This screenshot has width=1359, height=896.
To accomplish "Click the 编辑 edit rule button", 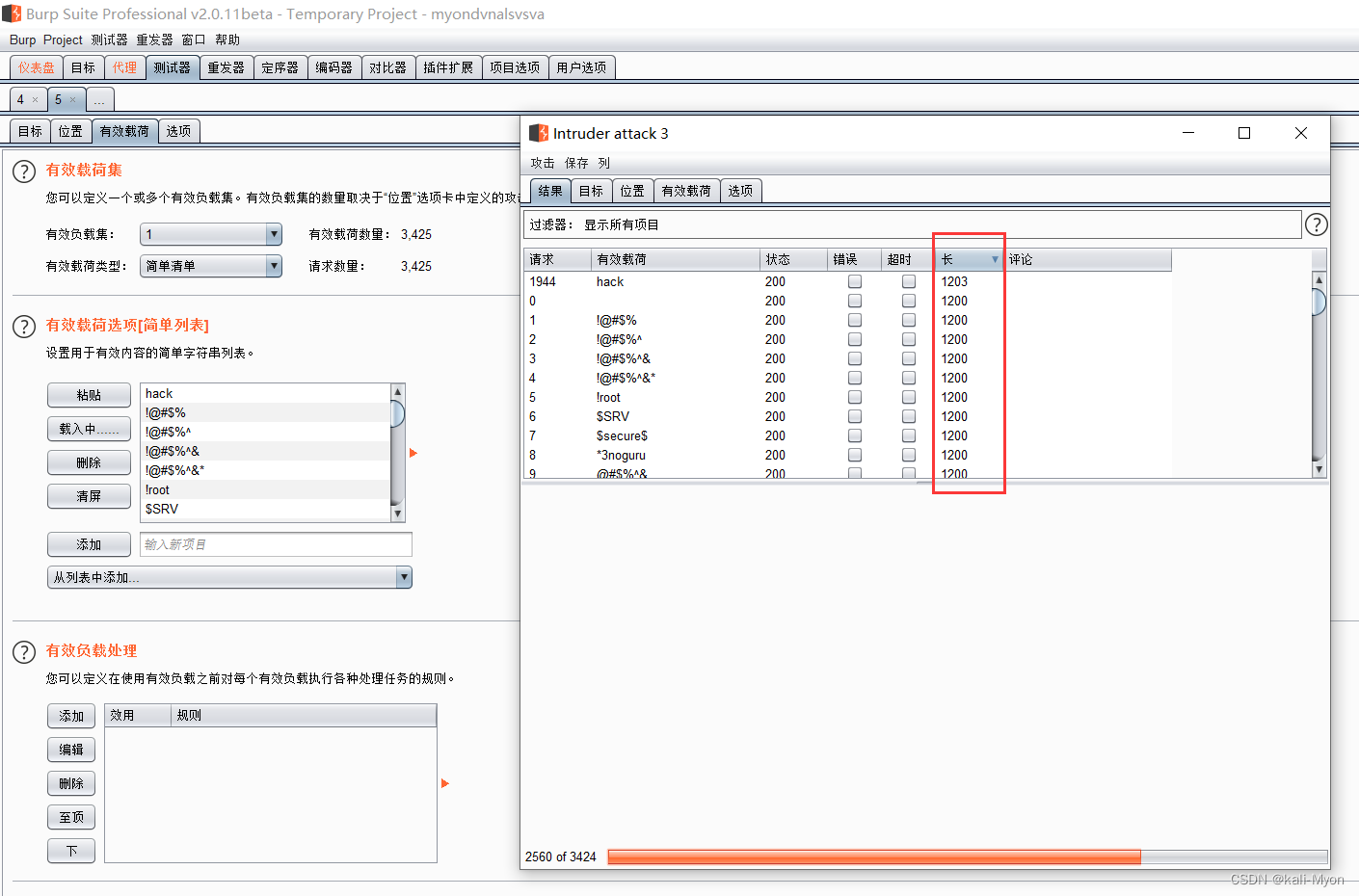I will coord(71,750).
